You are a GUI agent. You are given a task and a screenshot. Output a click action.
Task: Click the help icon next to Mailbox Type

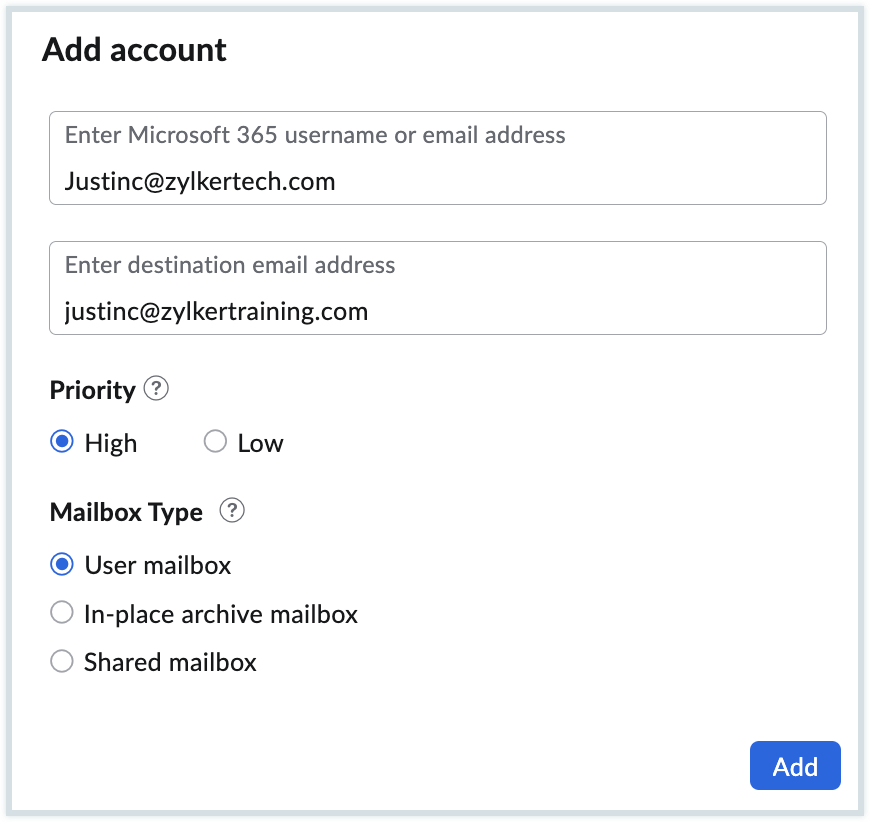point(232,512)
